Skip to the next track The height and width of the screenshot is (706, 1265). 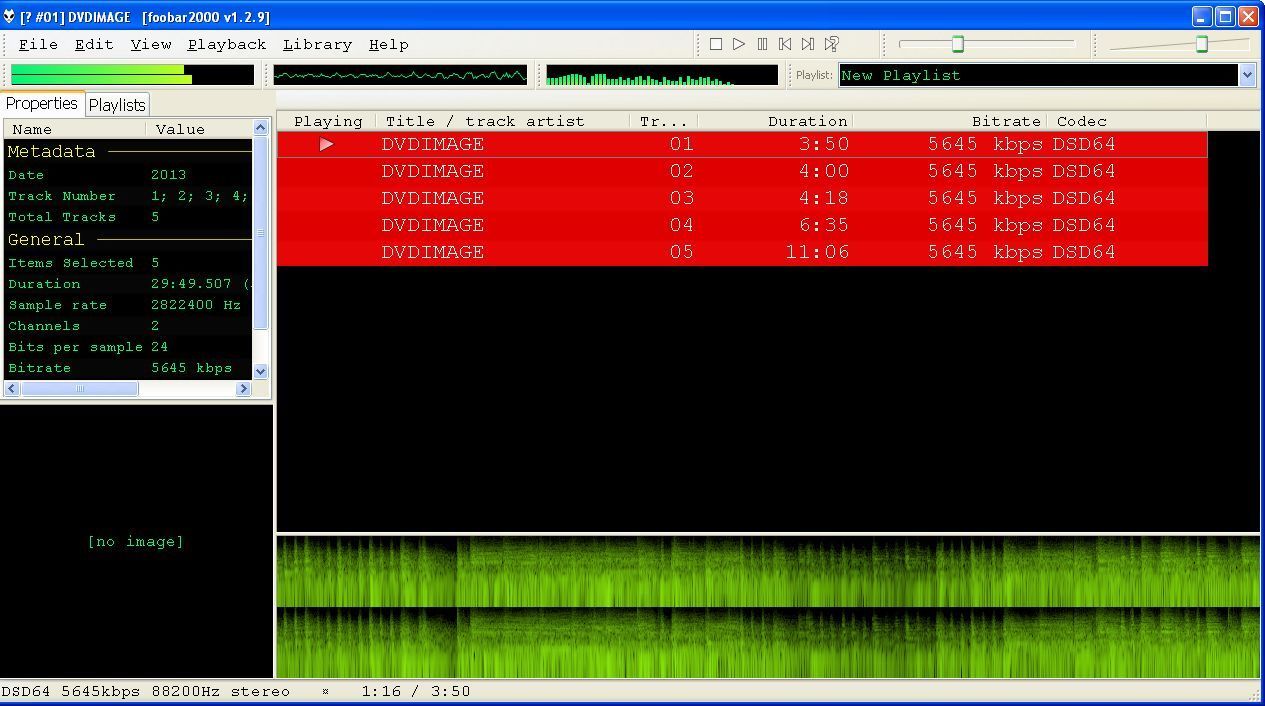[x=808, y=44]
